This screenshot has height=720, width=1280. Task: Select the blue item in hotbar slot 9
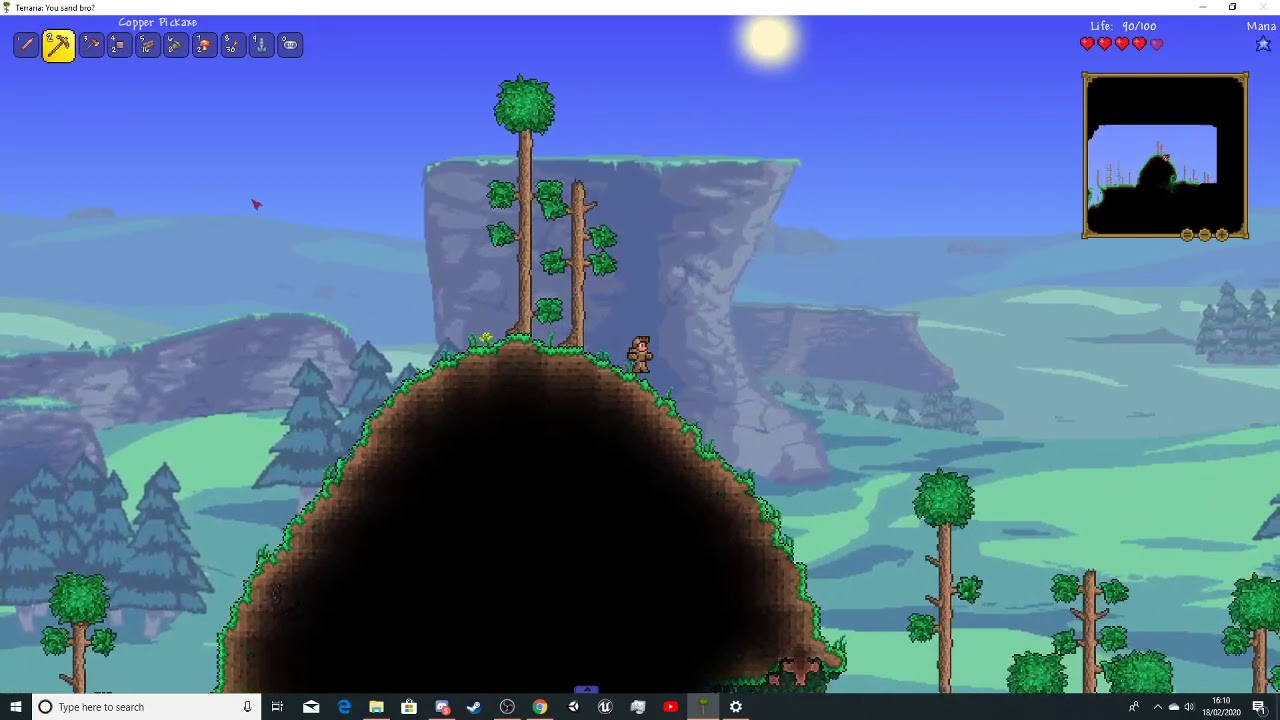(x=262, y=45)
